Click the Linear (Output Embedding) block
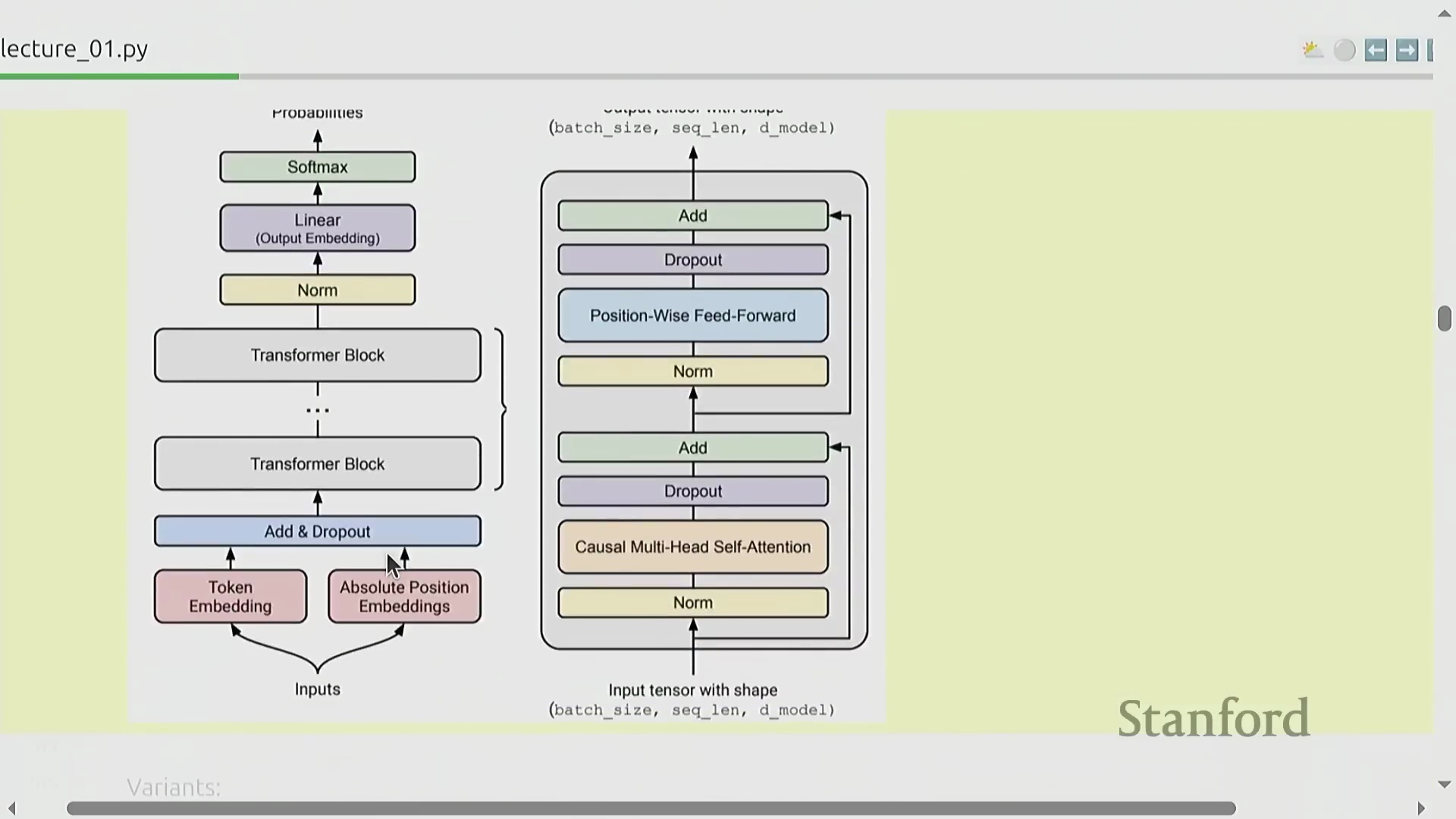1456x819 pixels. 317,227
